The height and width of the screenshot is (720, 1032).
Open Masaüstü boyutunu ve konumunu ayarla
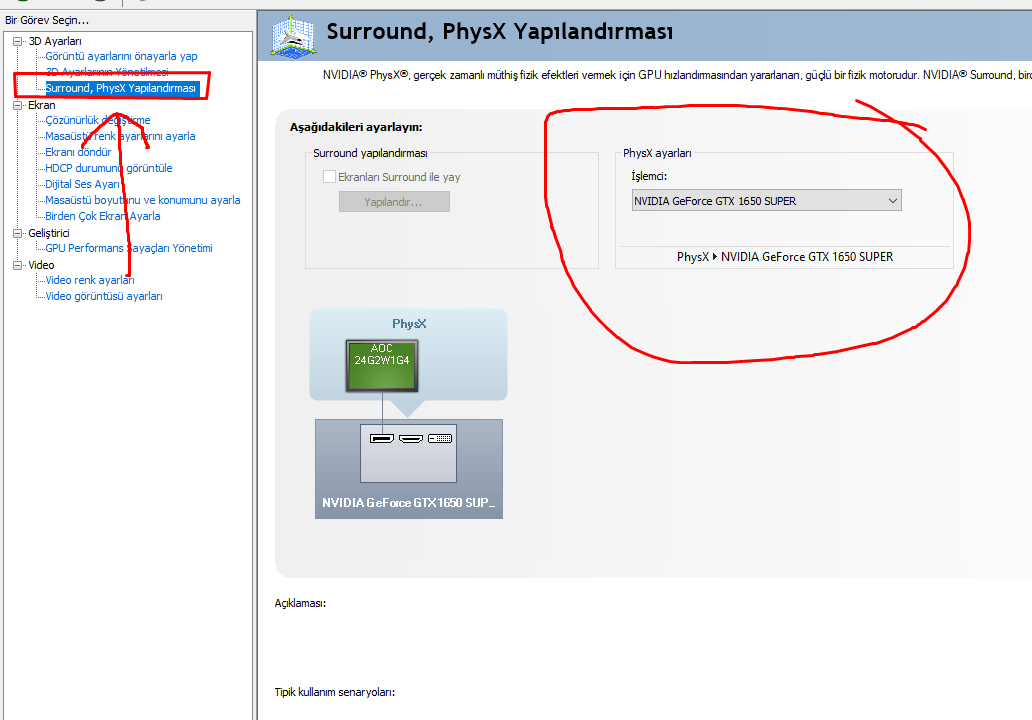pyautogui.click(x=142, y=200)
